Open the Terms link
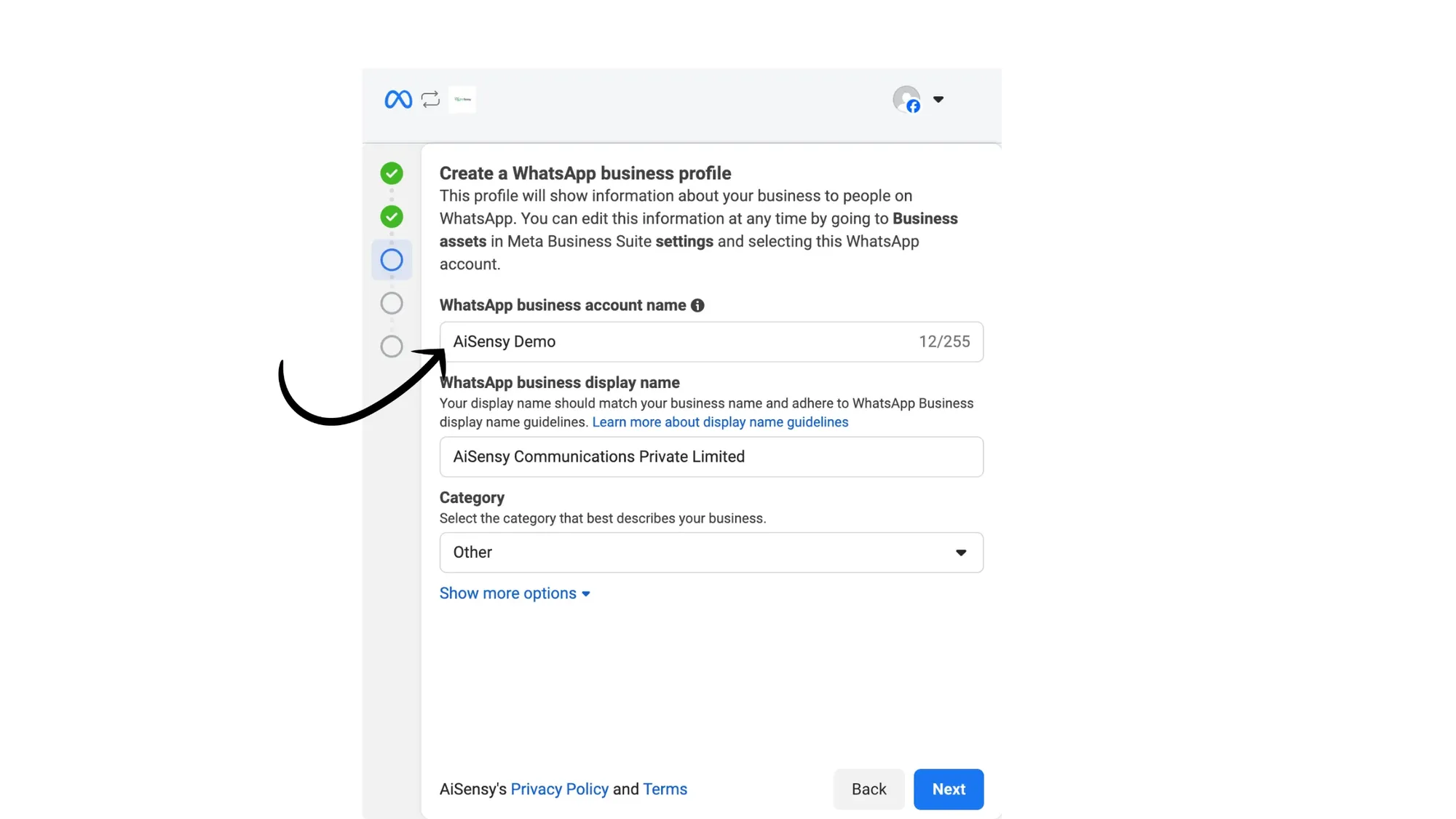 coord(665,788)
